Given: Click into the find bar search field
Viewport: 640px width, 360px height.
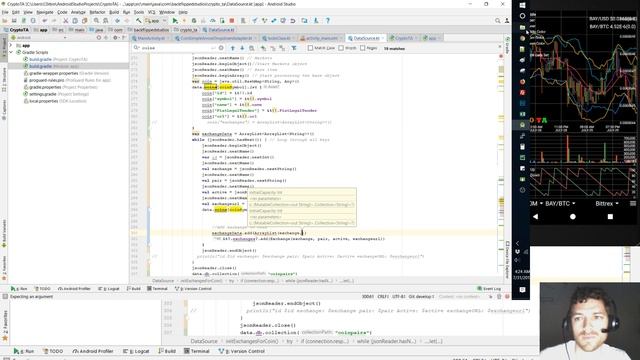Looking at the screenshot, I should tap(176, 48).
